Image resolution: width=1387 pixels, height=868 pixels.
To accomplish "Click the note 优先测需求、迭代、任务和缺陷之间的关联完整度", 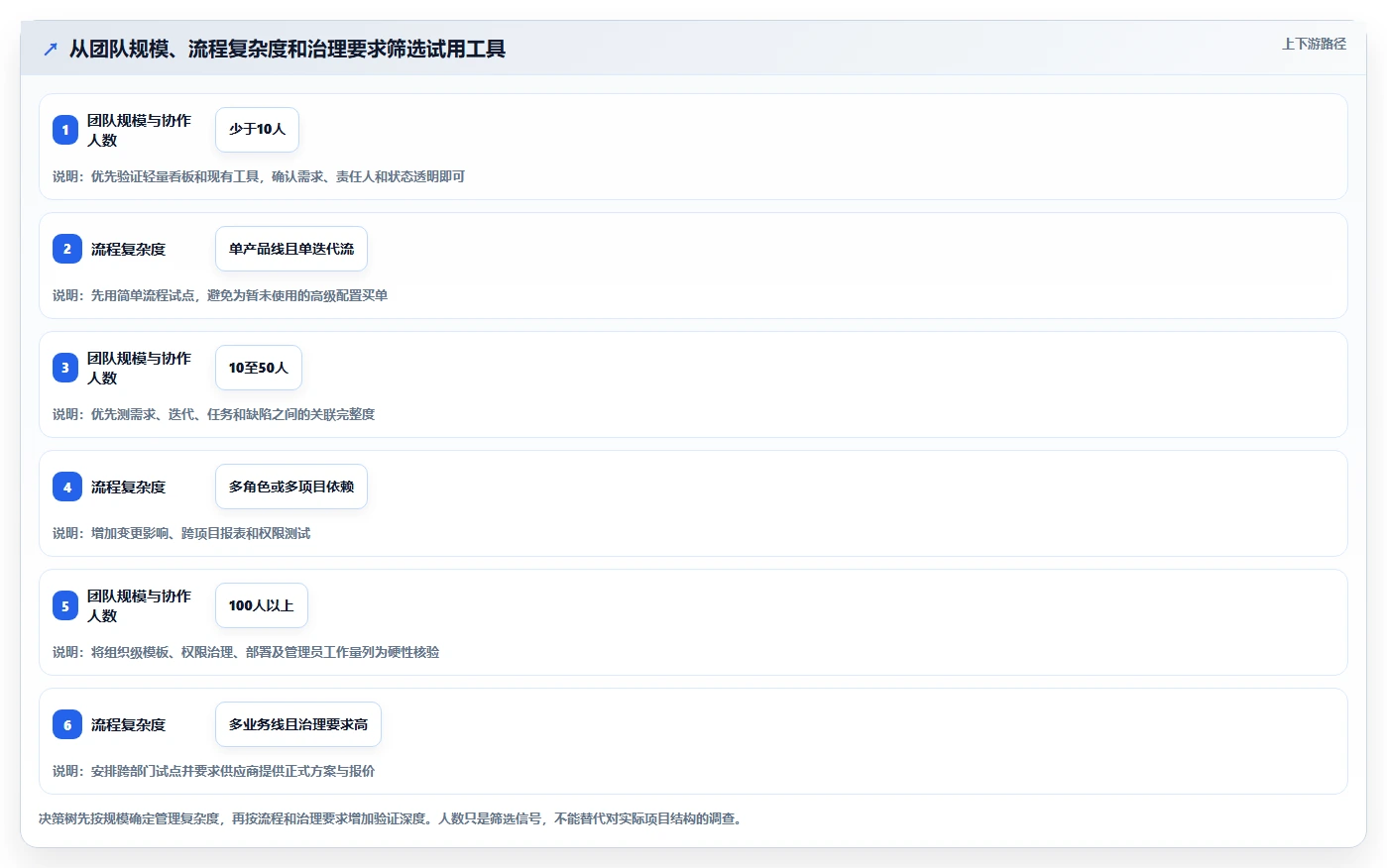I will 233,414.
